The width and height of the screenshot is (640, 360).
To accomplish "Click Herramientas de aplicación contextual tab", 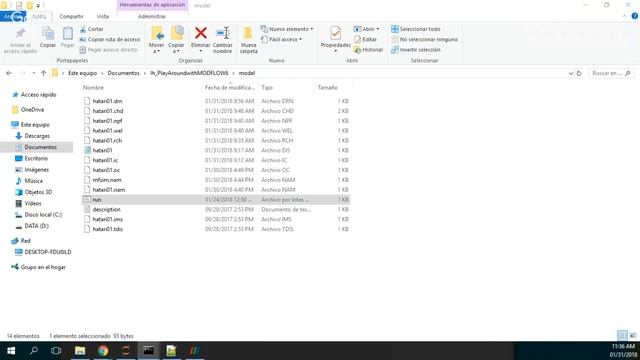I will pos(152,5).
